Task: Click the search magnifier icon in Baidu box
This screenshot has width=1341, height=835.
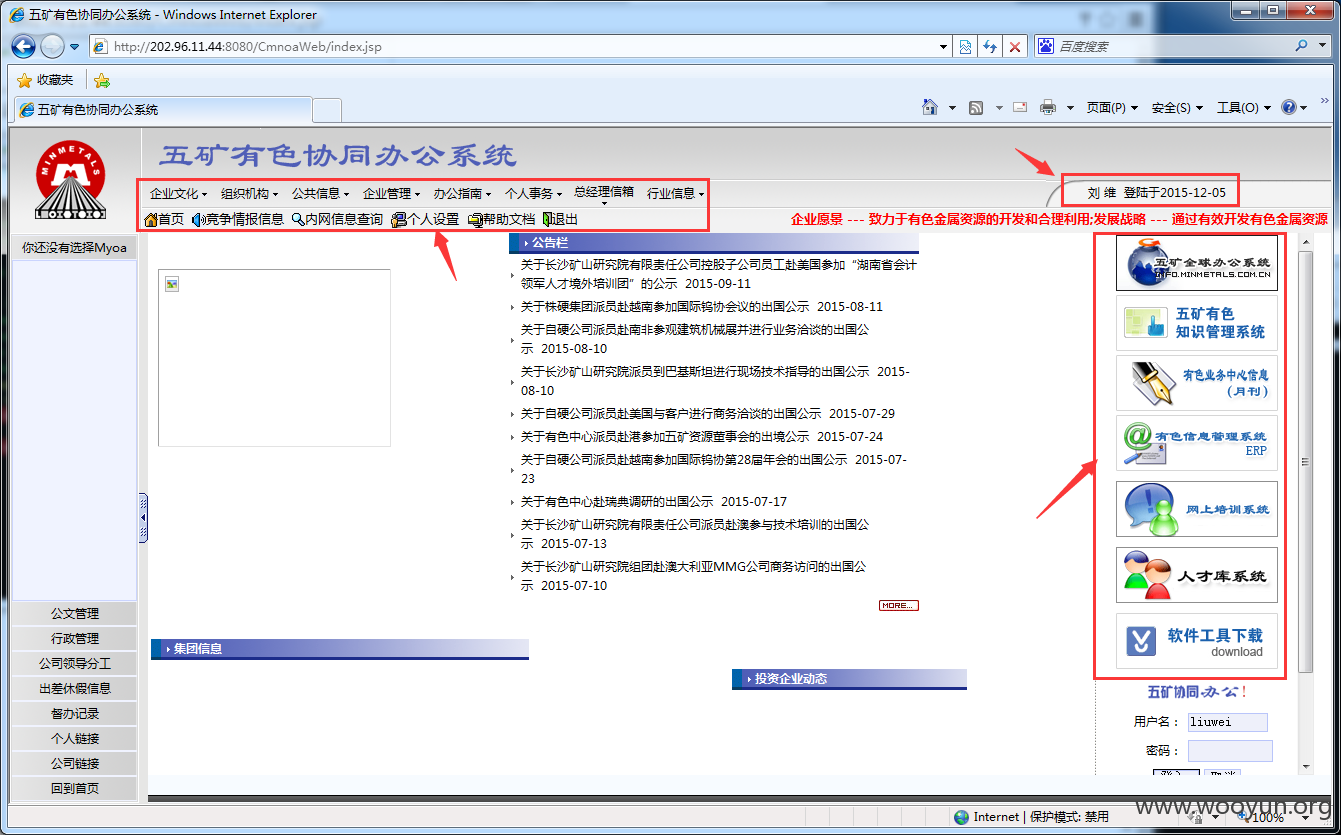Action: tap(1302, 46)
